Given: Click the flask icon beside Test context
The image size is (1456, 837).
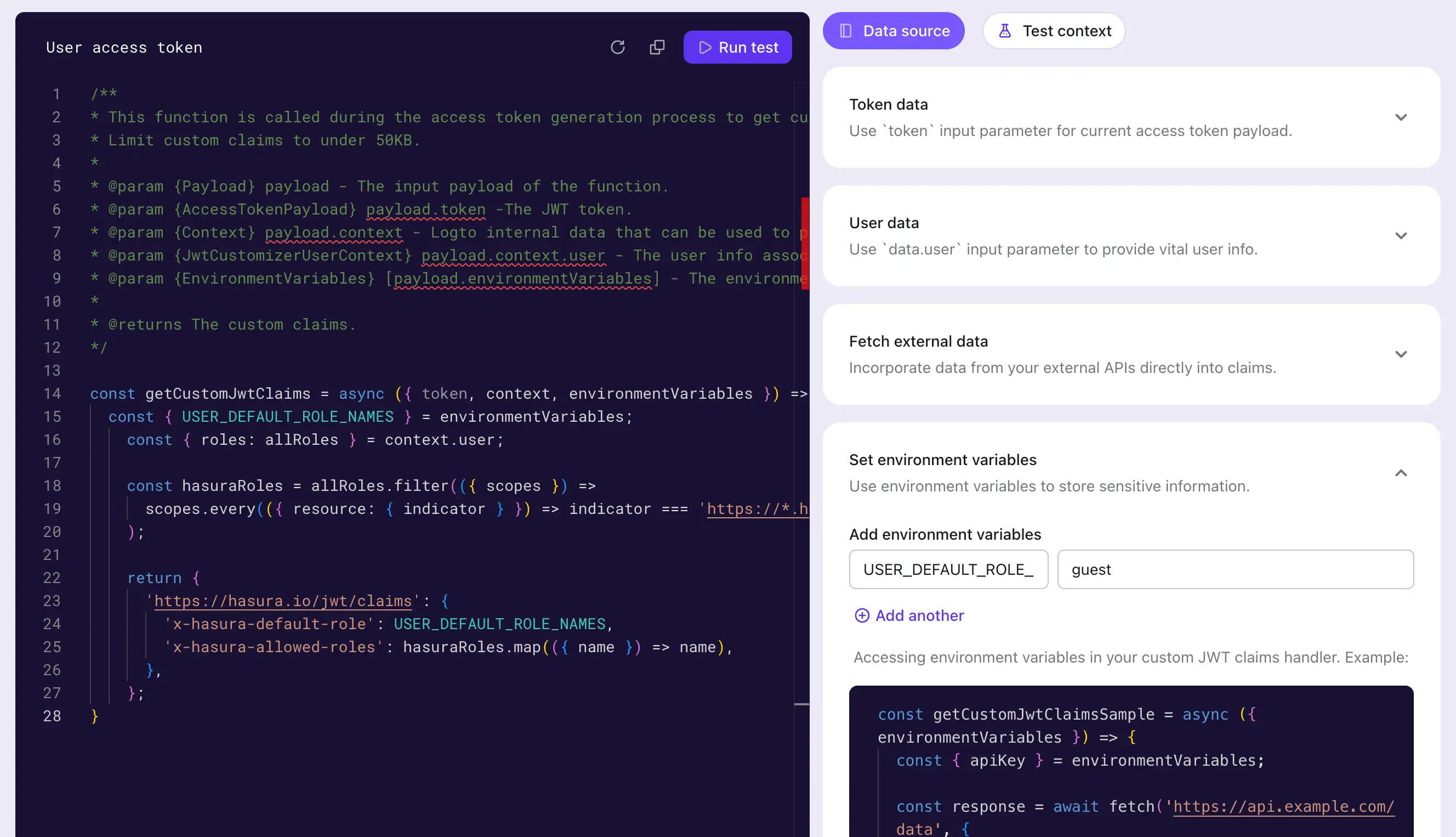Looking at the screenshot, I should click(1004, 31).
